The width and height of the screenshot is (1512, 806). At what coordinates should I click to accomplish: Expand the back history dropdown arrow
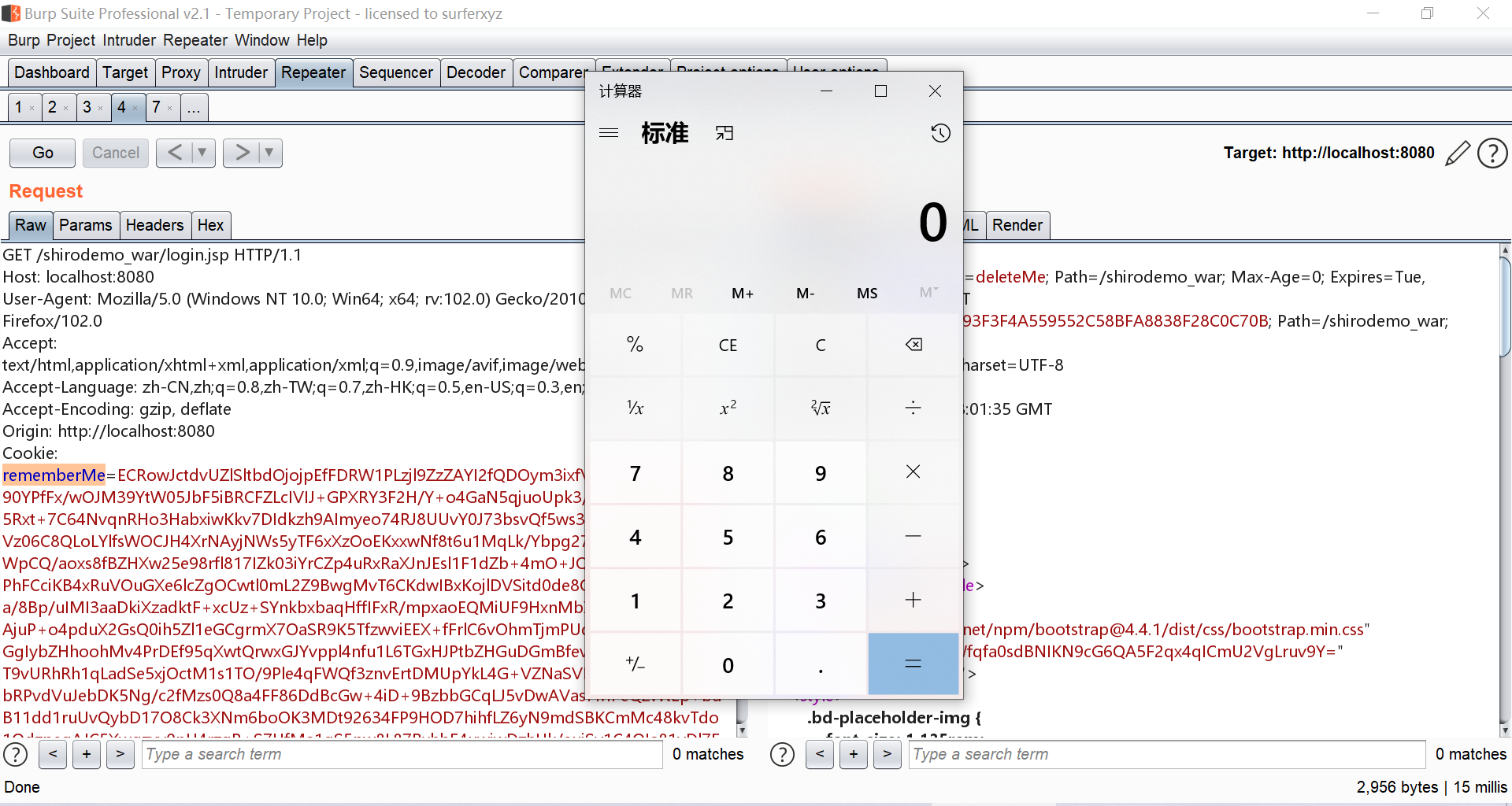click(x=202, y=153)
